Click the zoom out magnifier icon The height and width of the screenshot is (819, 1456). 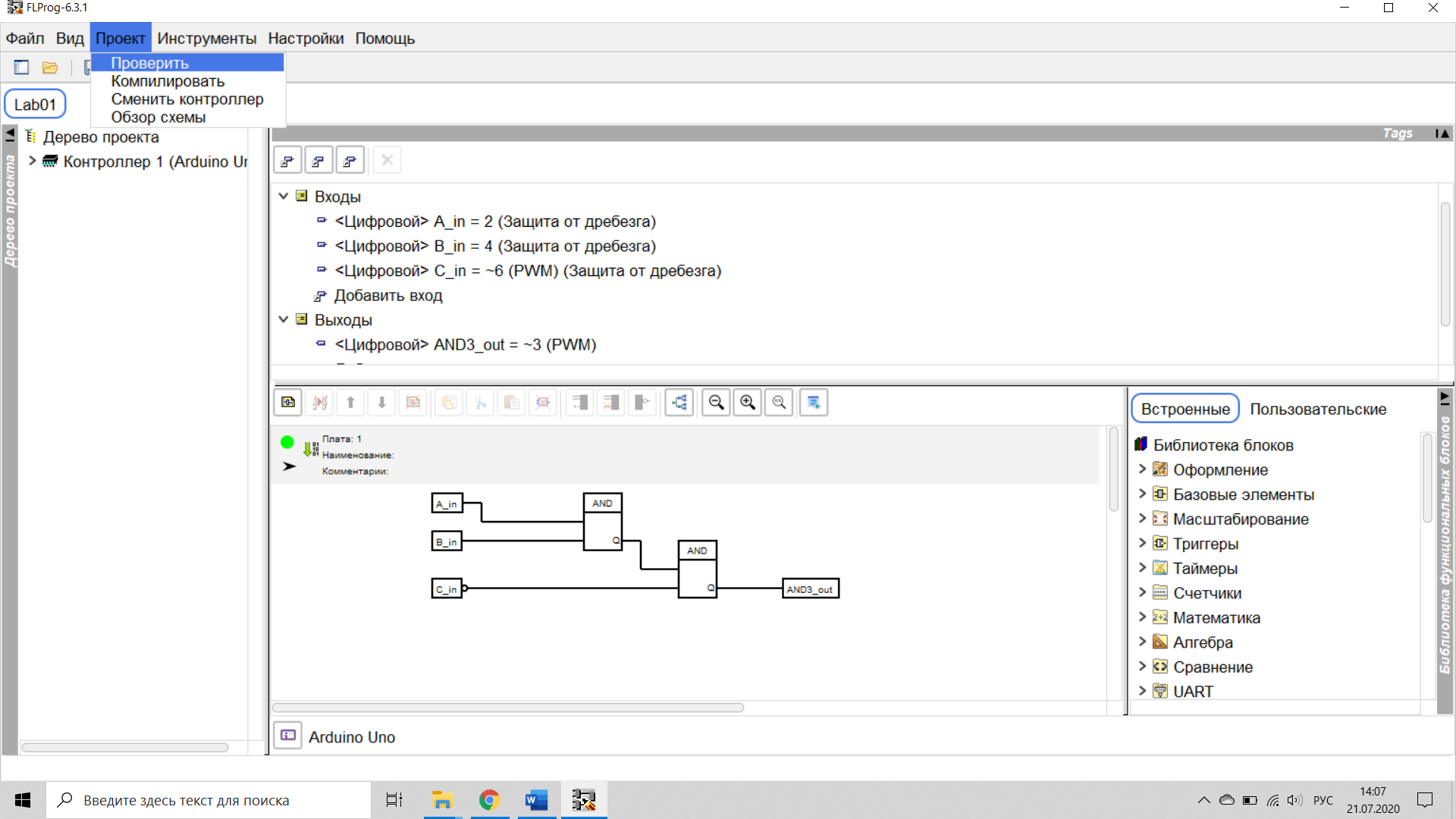716,403
